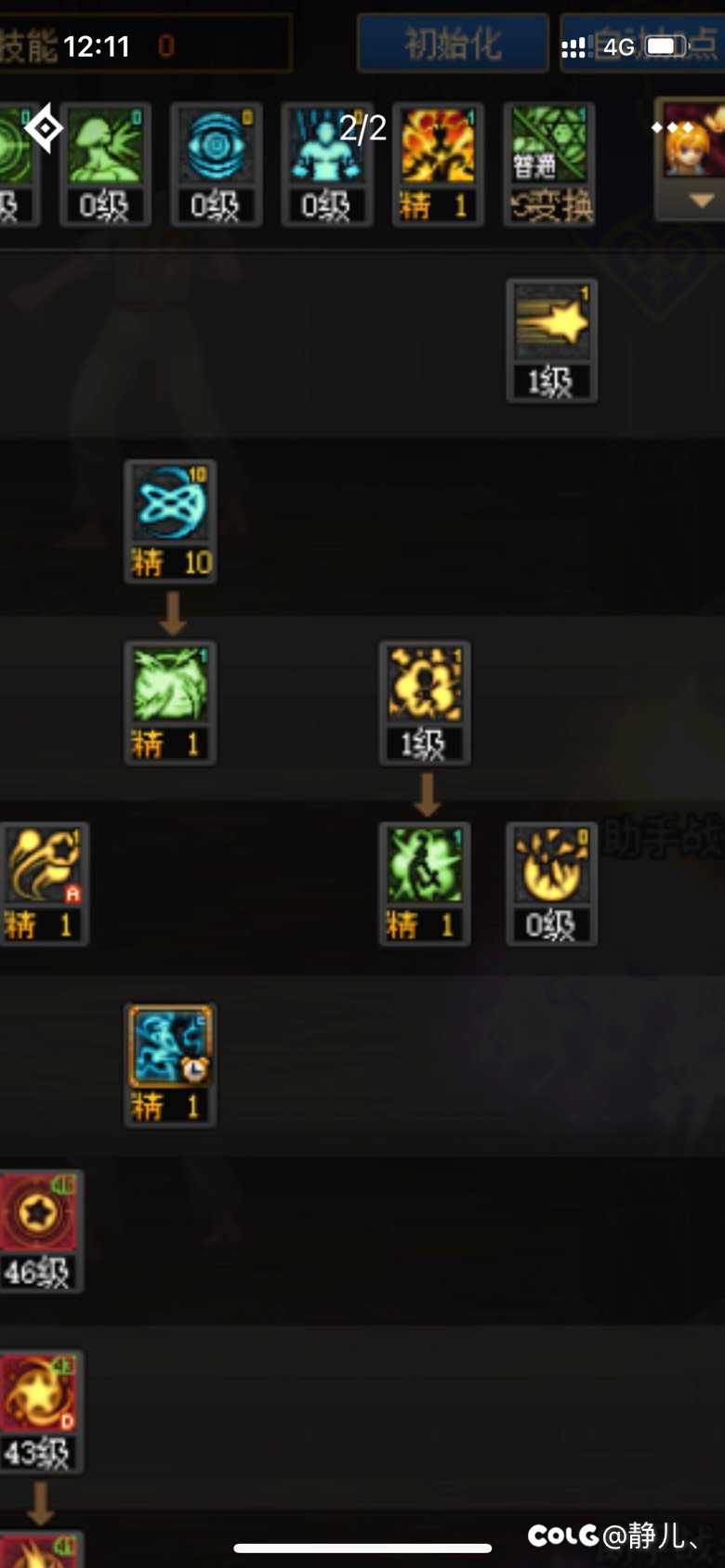The width and height of the screenshot is (725, 1568).
Task: Select the yellow shooting star skill at 1级
Action: point(552,340)
